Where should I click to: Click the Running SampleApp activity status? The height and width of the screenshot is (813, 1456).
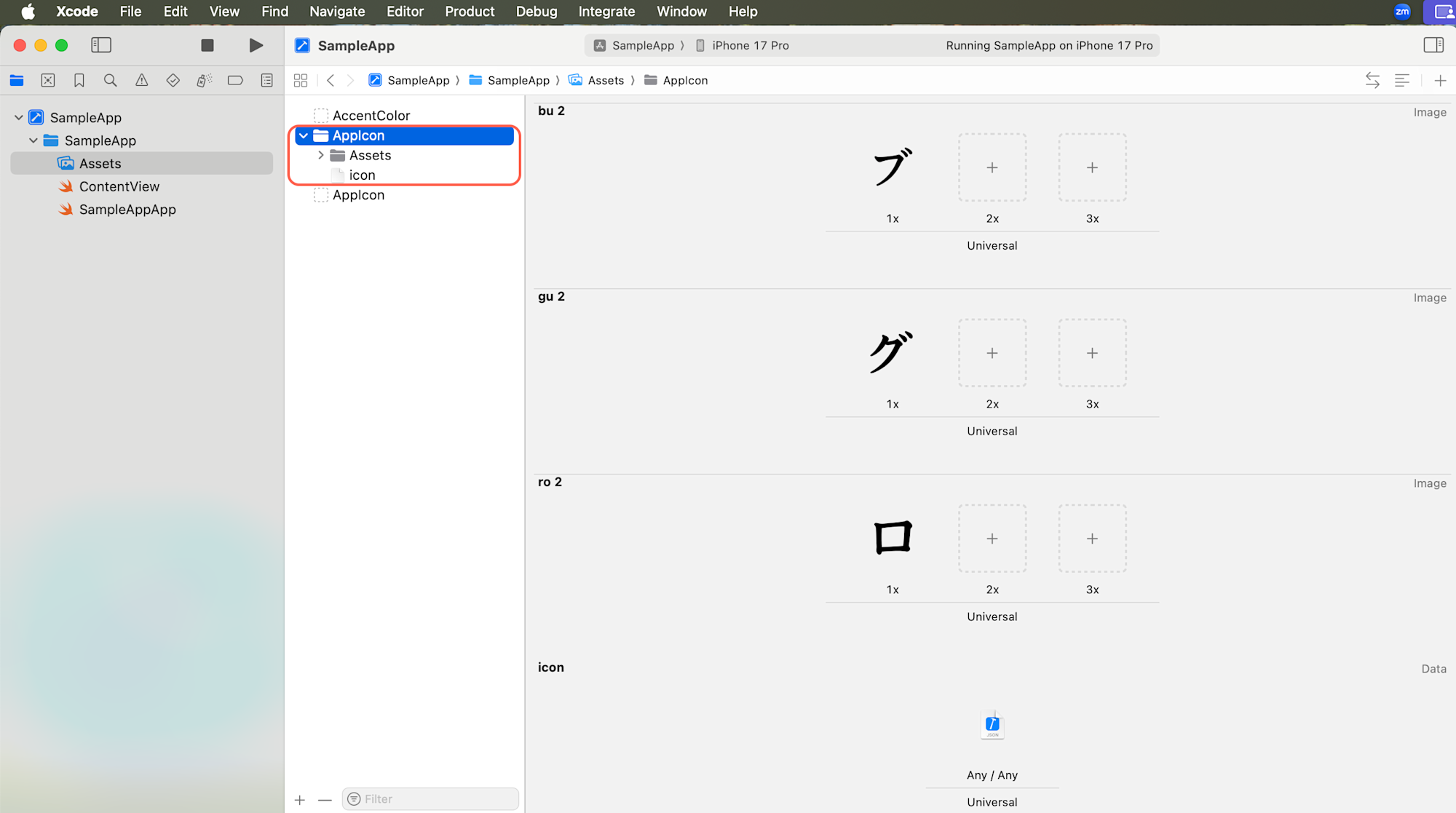point(1049,45)
